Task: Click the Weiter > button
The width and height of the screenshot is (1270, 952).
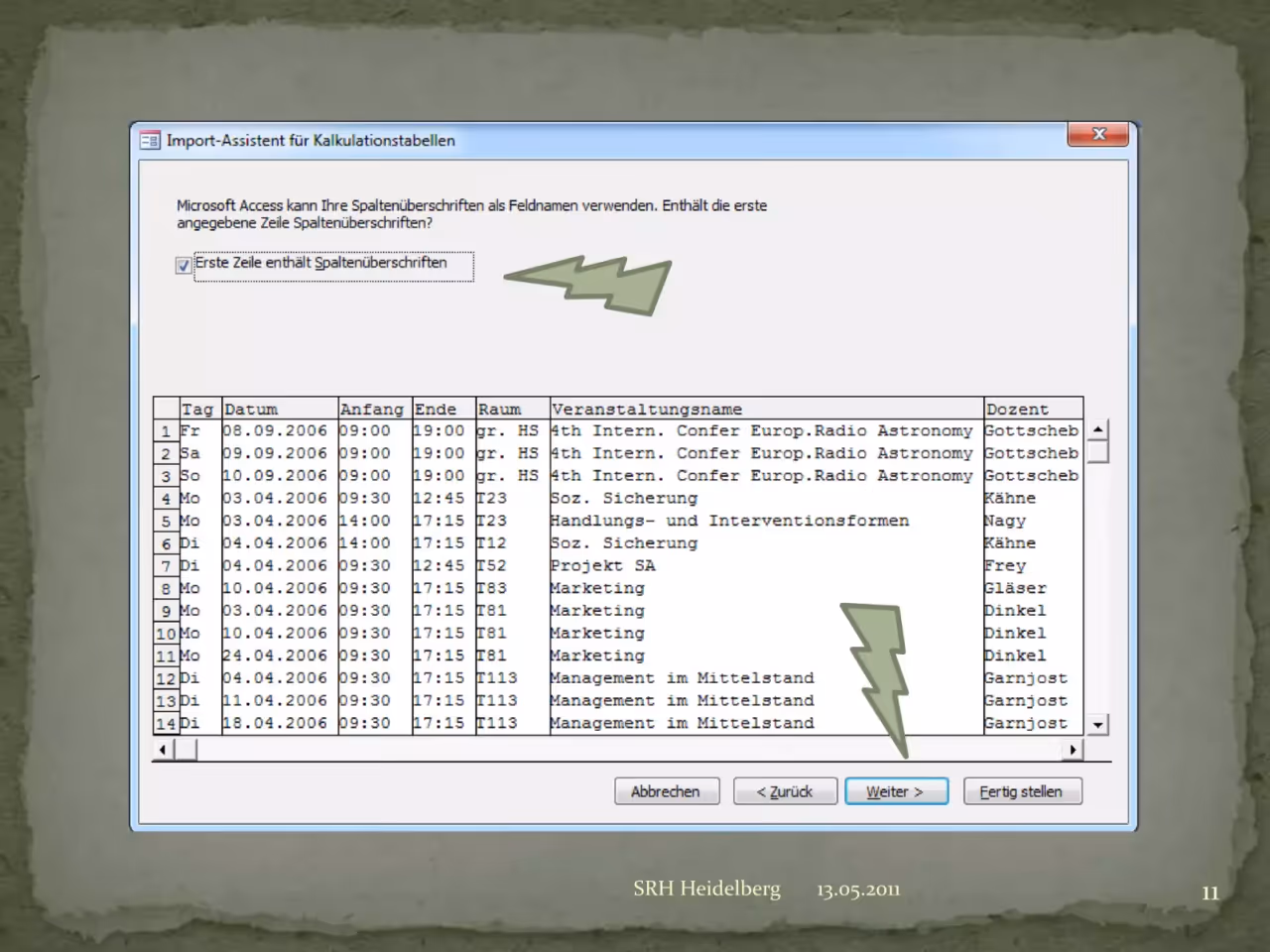Action: (896, 791)
